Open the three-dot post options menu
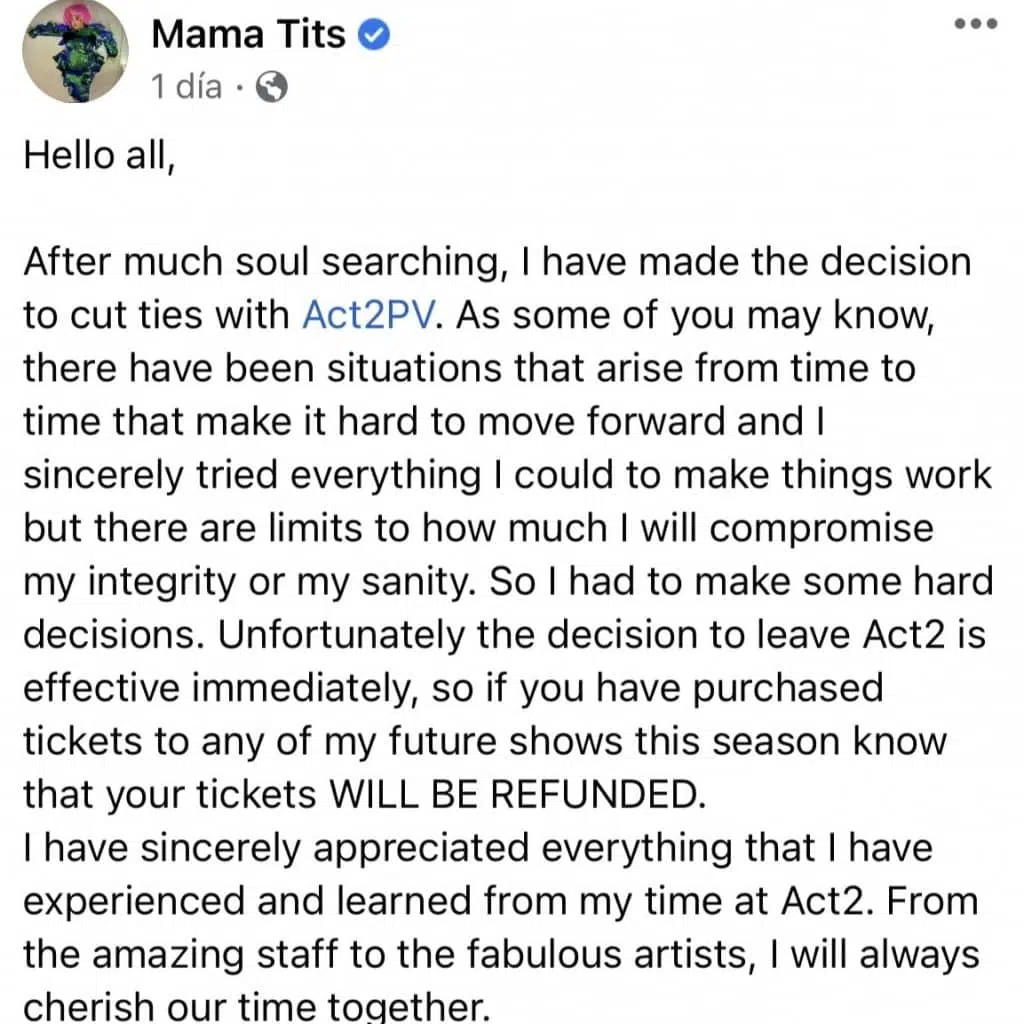Image resolution: width=1024 pixels, height=1024 pixels. [976, 24]
